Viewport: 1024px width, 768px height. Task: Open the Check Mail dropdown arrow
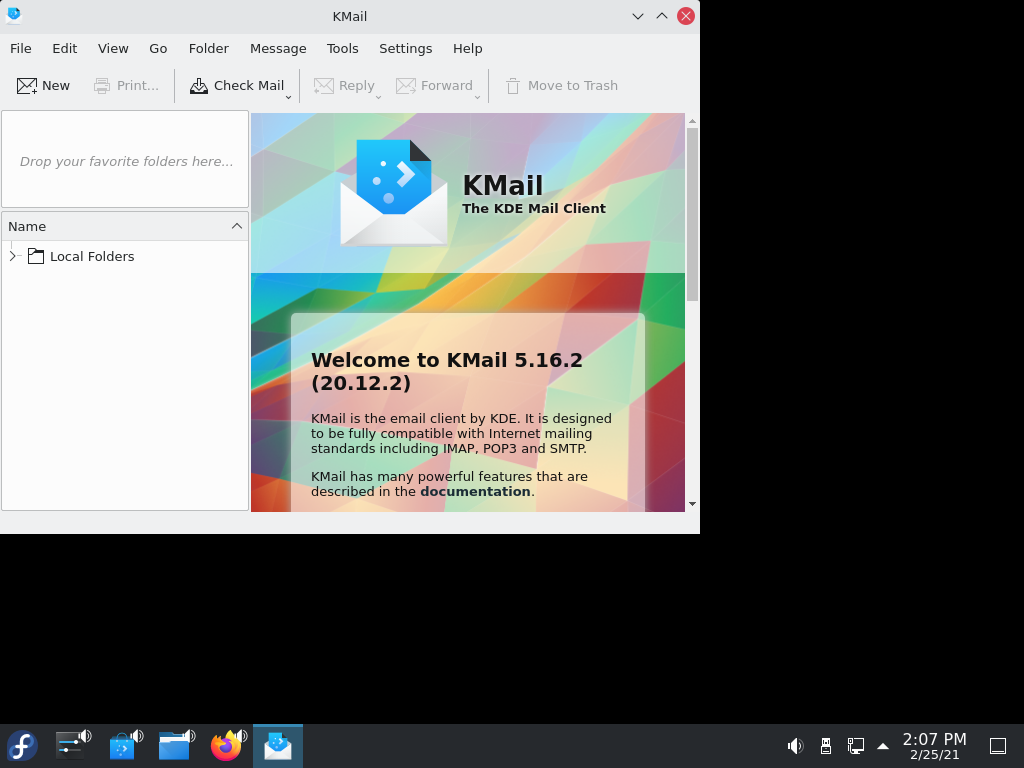click(288, 97)
